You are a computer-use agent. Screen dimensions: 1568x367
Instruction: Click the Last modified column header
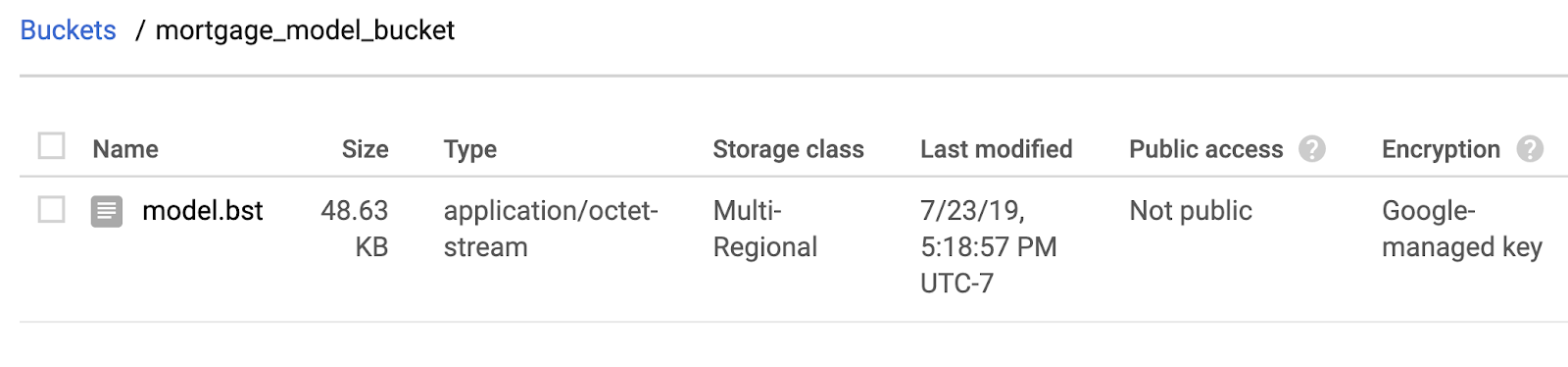[996, 149]
